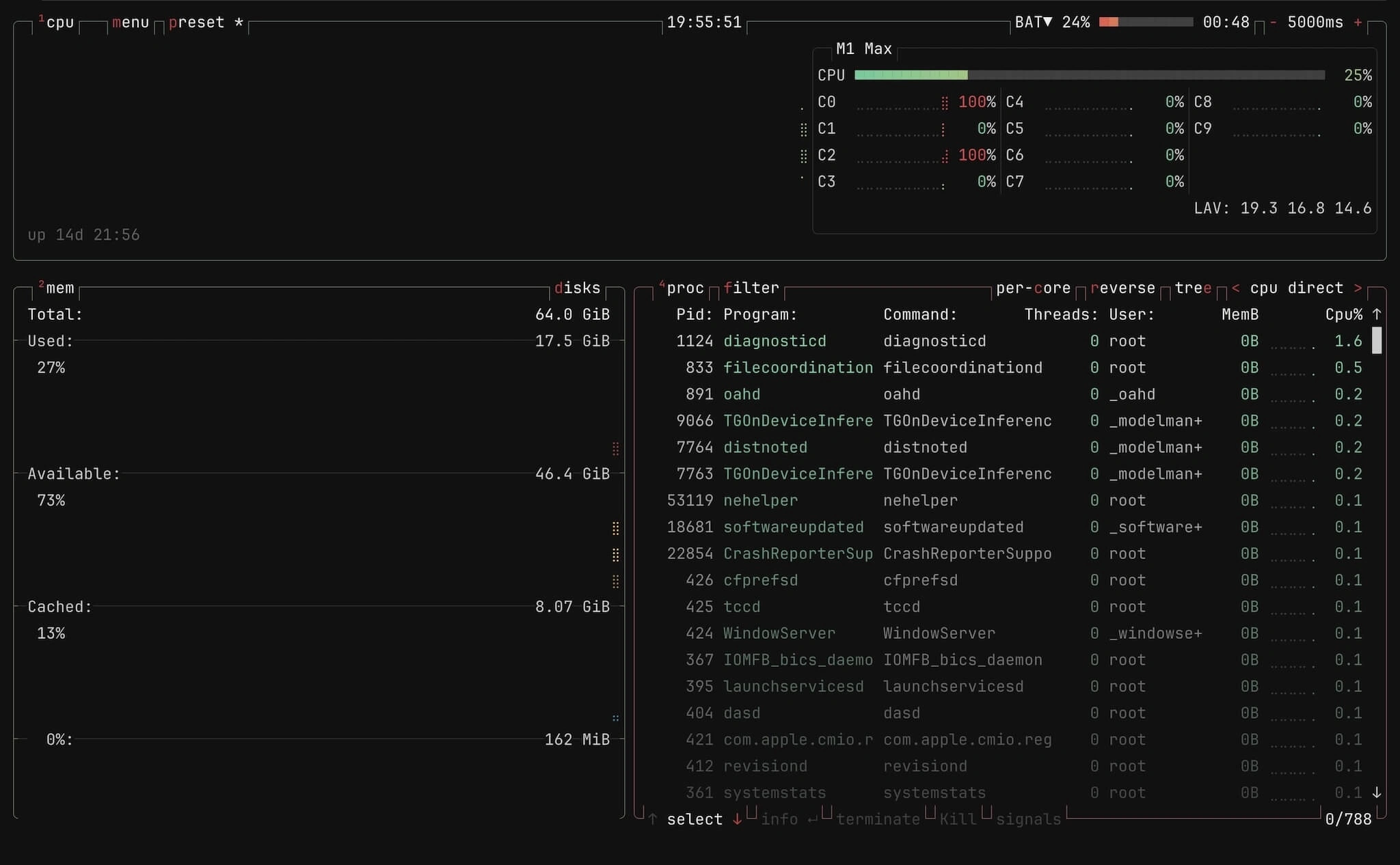Select the mem box header
This screenshot has width=1400, height=865.
[x=60, y=288]
